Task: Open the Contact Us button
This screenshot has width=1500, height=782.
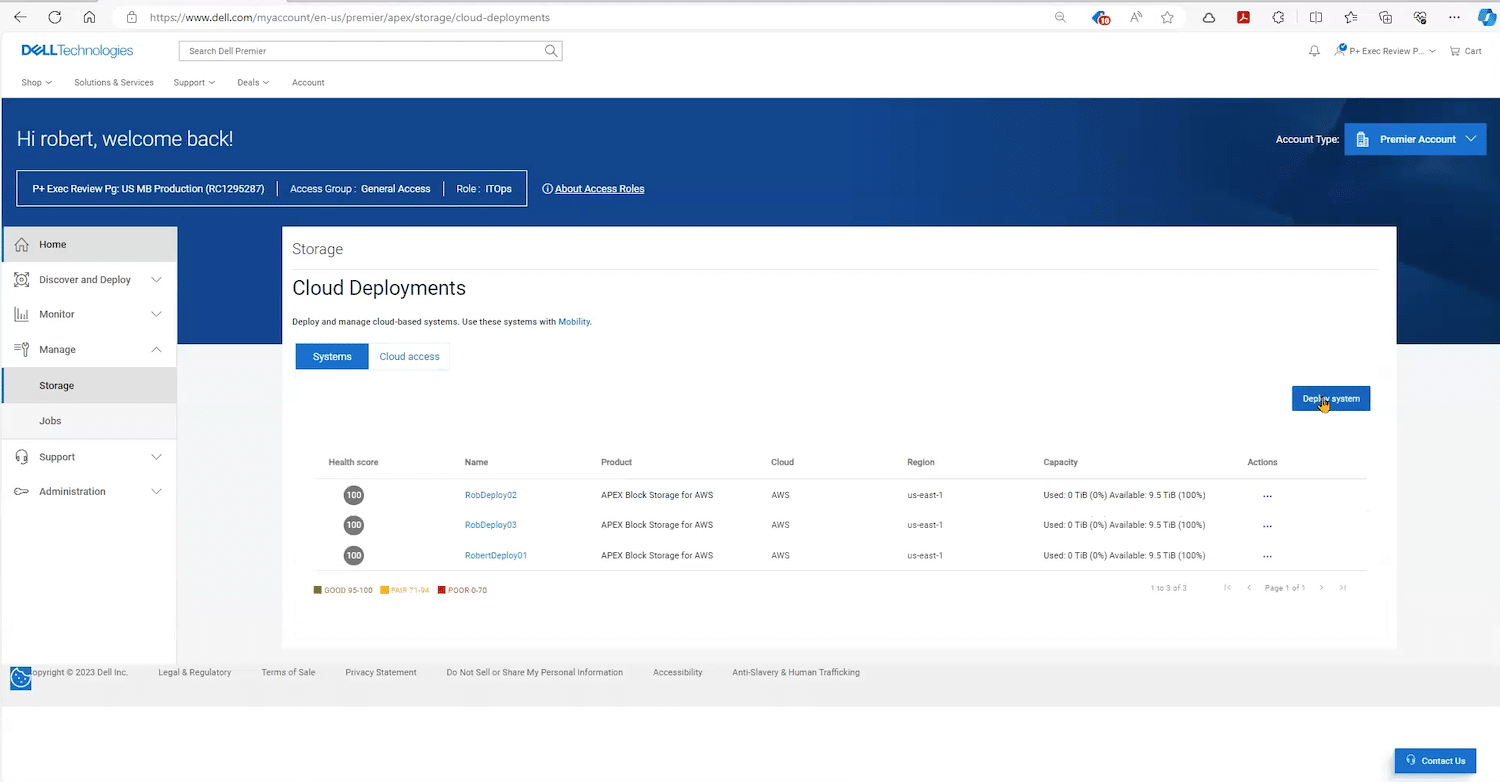Action: pos(1435,760)
